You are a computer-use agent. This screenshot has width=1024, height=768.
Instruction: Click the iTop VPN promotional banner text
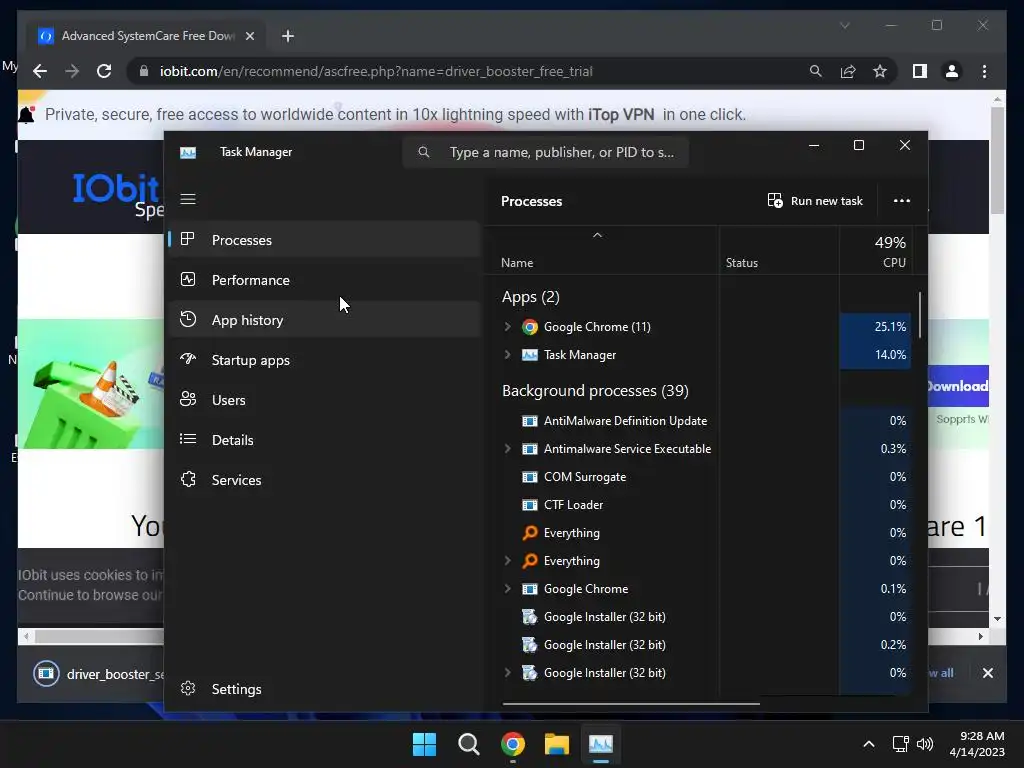pos(395,114)
